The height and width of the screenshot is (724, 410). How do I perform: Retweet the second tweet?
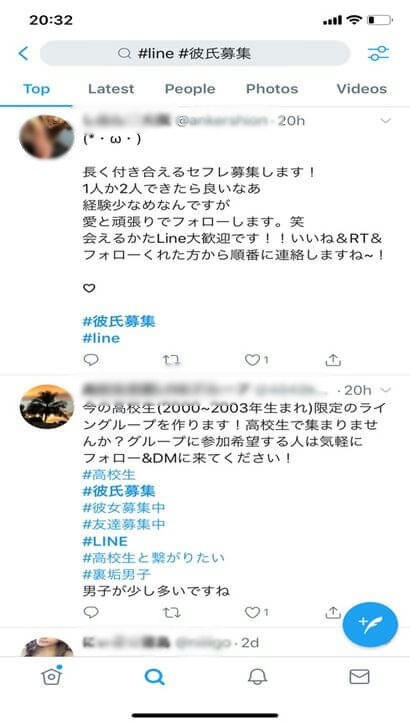tap(172, 612)
